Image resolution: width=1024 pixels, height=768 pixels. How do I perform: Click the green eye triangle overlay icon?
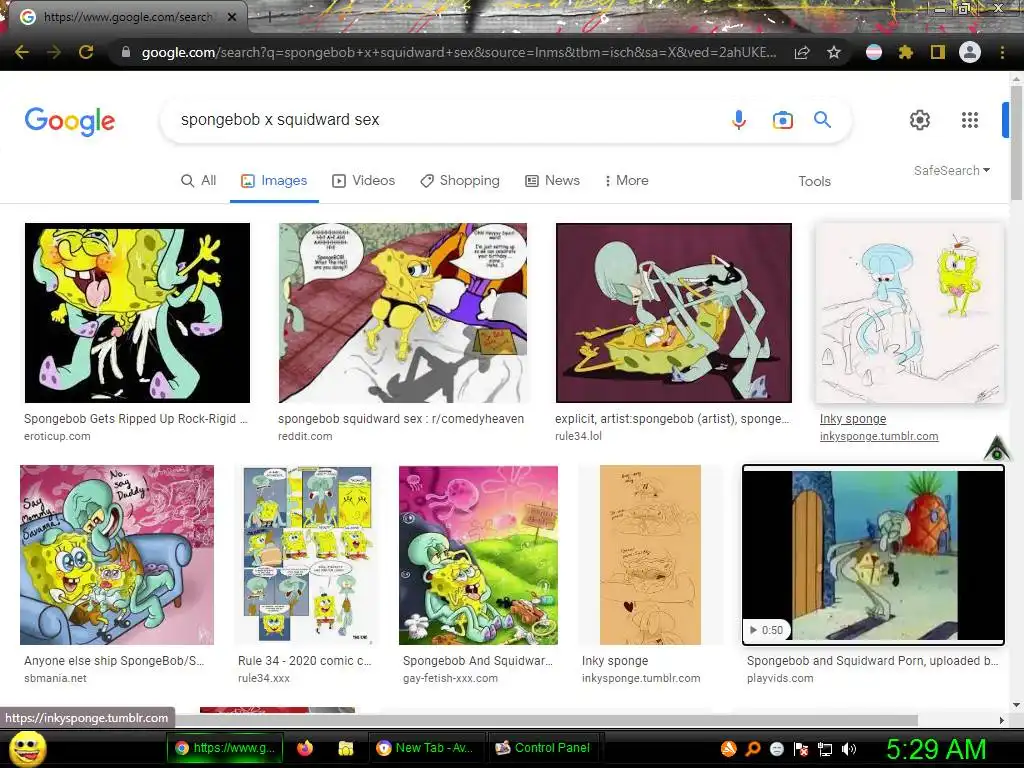tap(997, 449)
